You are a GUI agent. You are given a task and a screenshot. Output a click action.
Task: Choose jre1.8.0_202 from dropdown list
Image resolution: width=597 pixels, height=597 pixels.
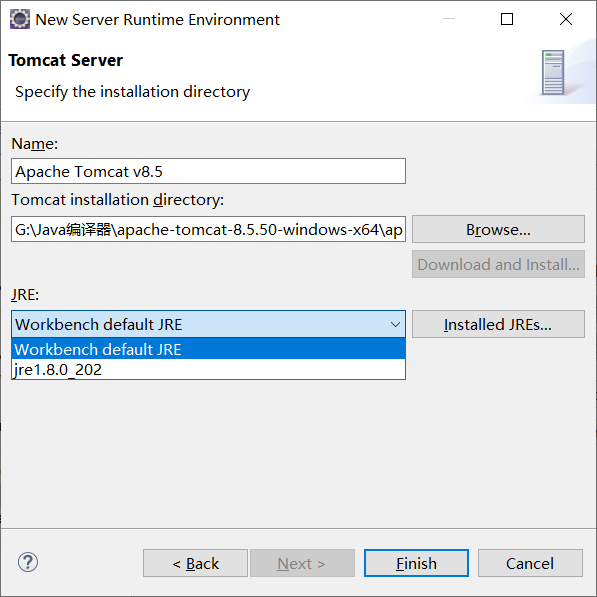pos(208,369)
